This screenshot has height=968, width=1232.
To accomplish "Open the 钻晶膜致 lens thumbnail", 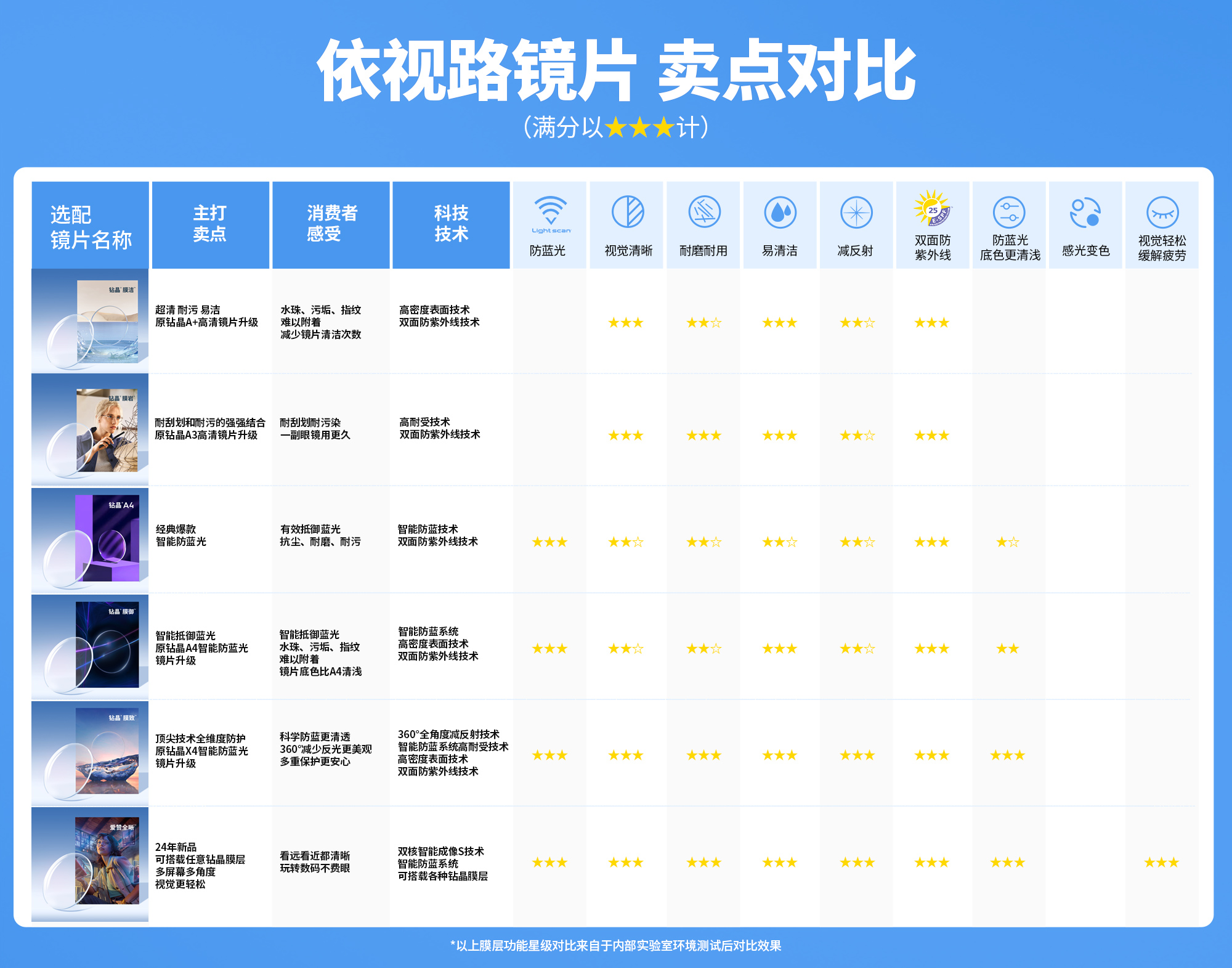I will (x=90, y=753).
